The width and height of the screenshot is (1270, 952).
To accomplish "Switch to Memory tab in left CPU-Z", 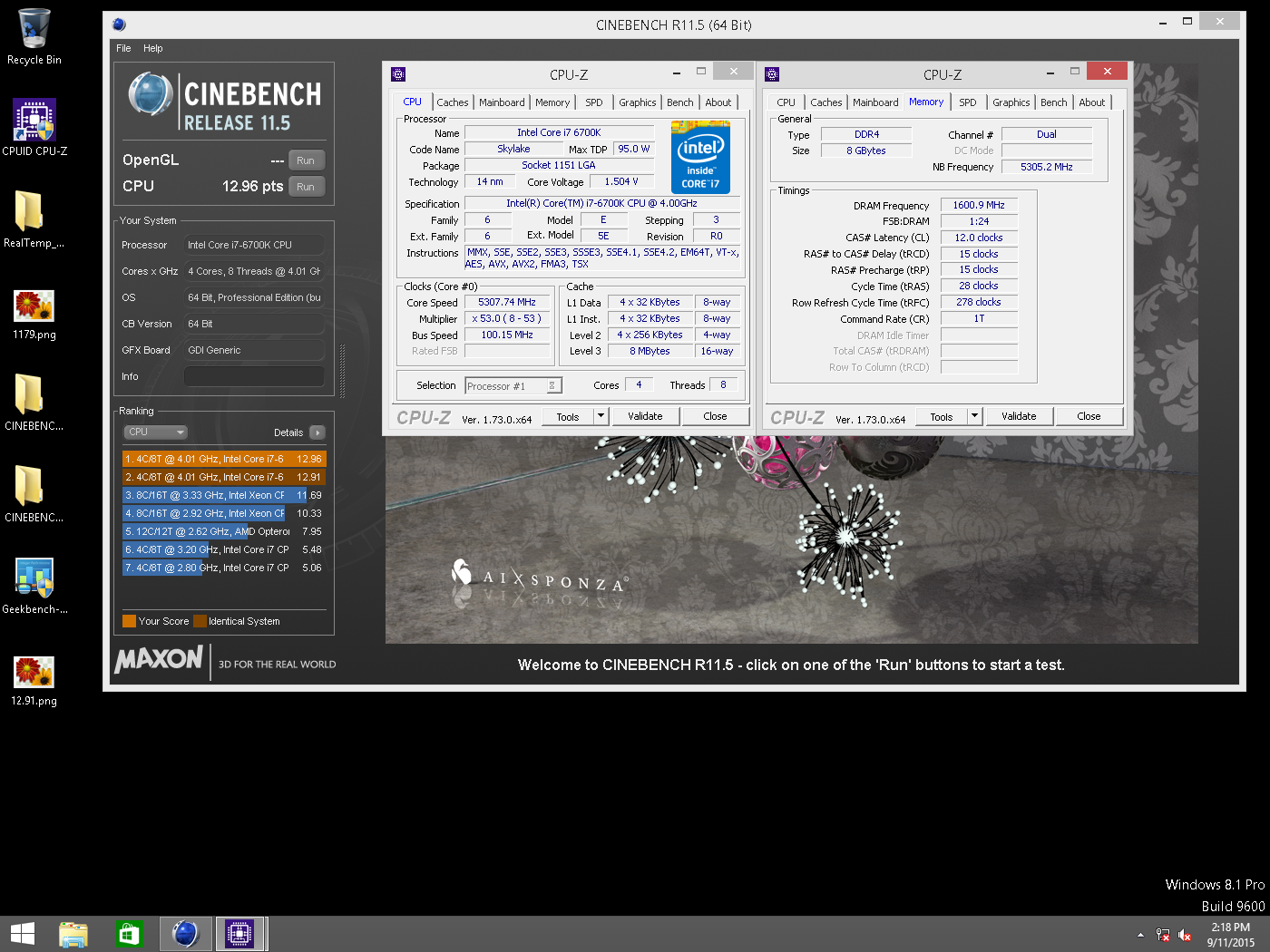I will (x=552, y=102).
